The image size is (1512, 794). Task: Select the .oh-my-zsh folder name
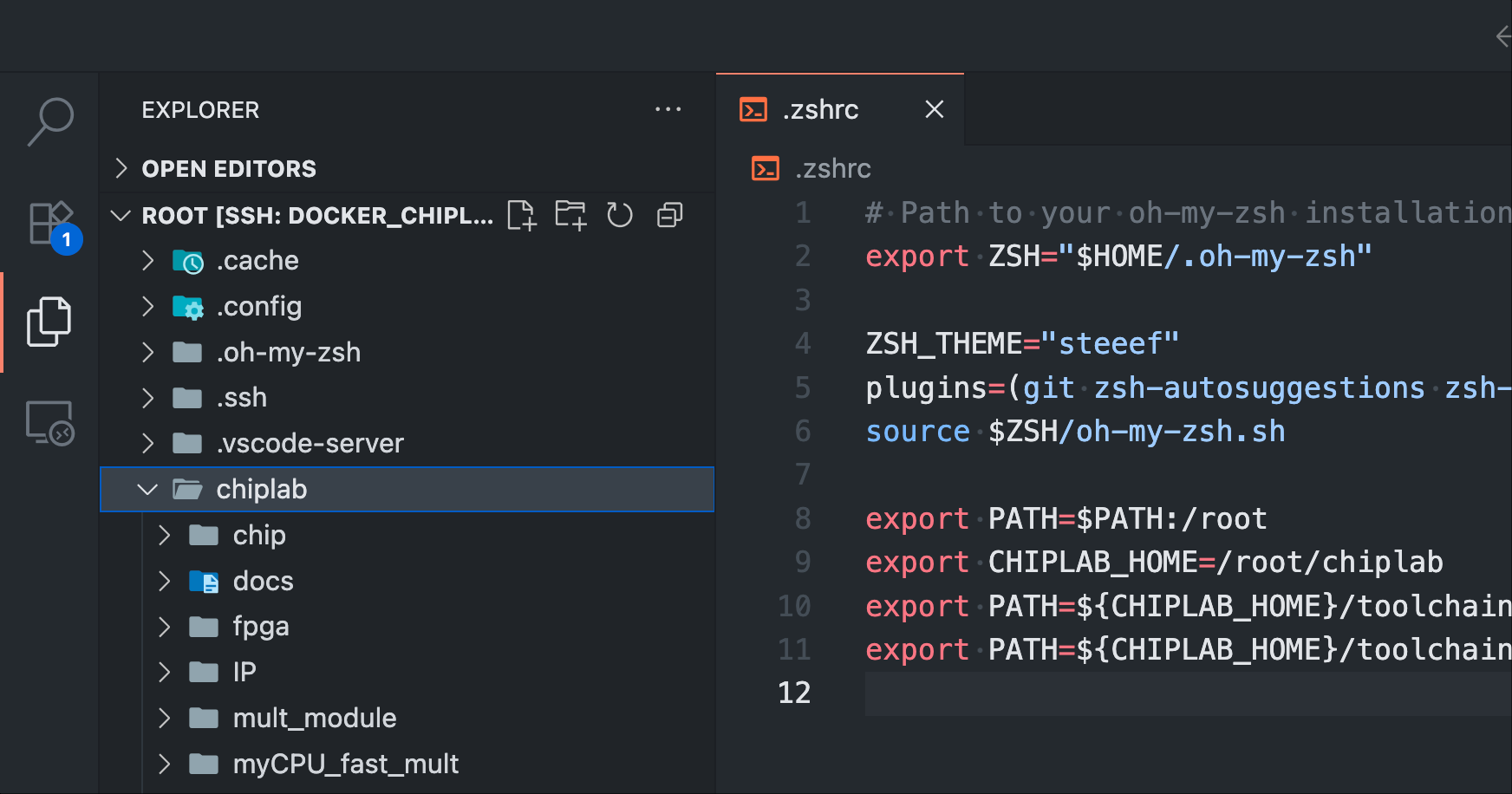click(289, 352)
